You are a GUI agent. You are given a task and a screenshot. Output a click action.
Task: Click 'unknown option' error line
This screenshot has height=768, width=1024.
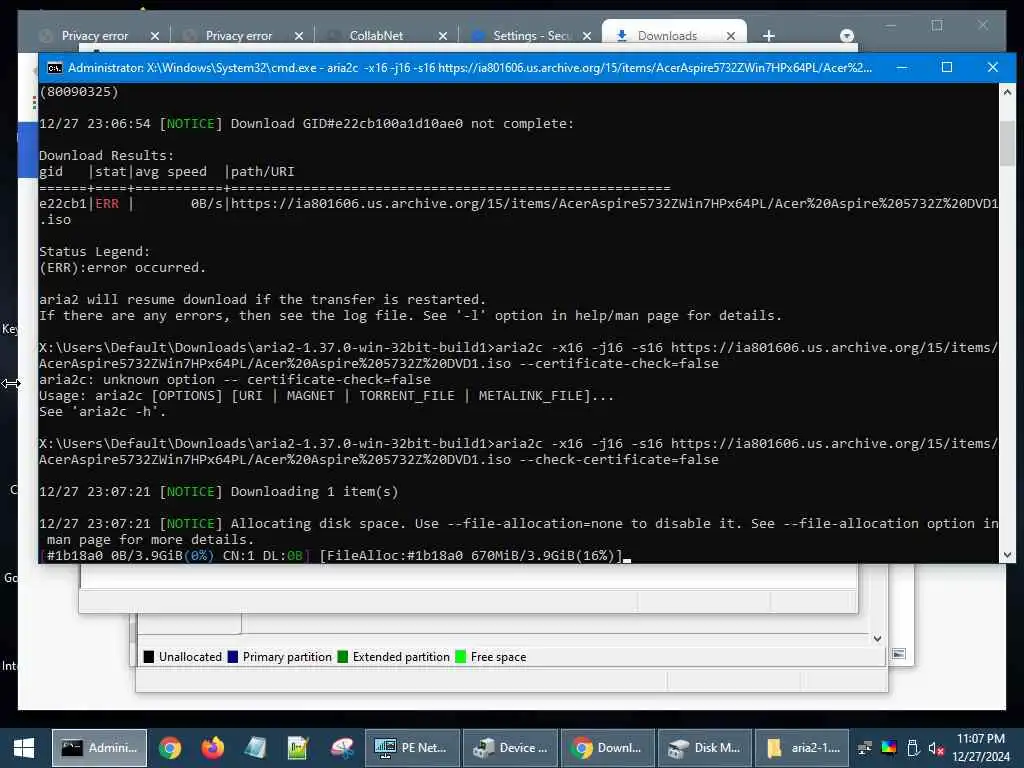[x=235, y=379]
